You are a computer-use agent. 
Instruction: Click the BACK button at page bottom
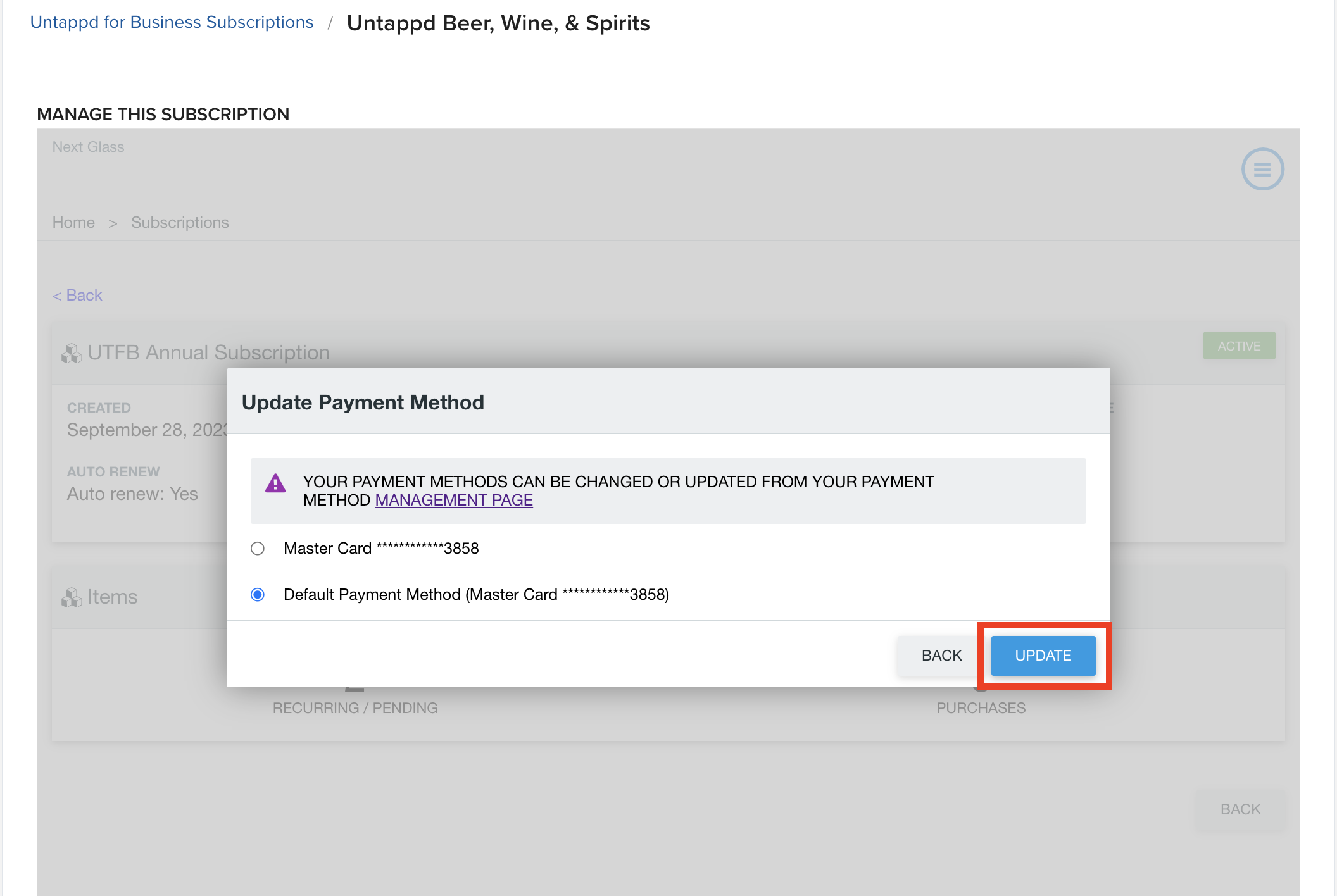(x=1240, y=809)
